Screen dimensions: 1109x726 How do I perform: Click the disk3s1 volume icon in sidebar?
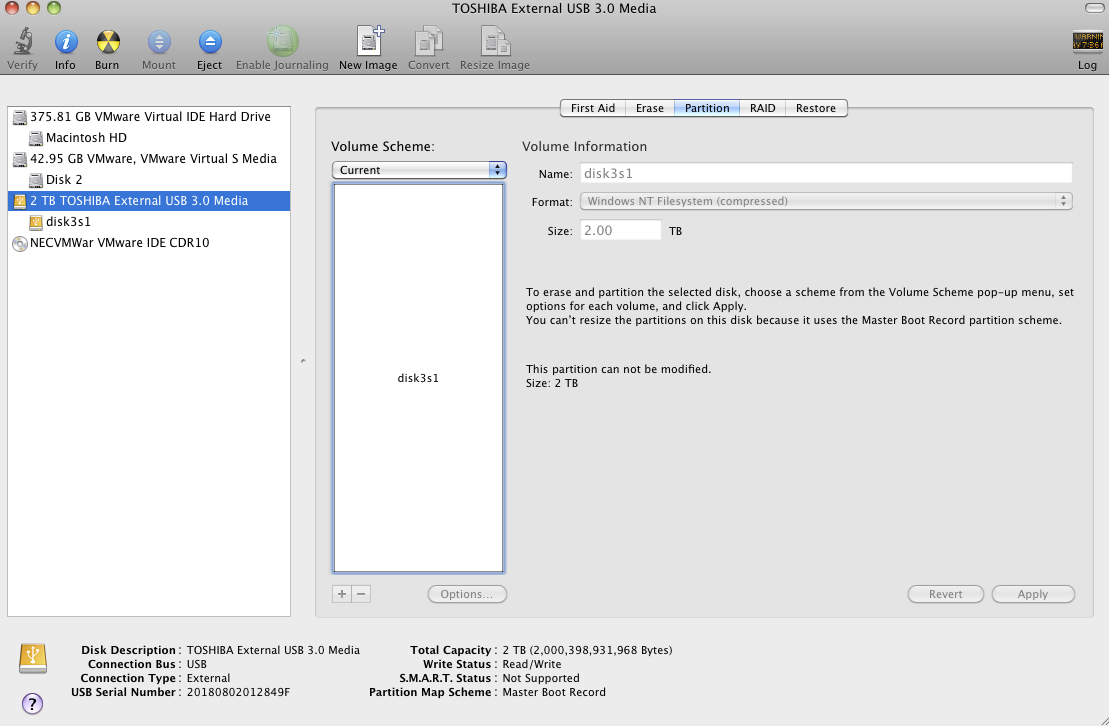[35, 222]
